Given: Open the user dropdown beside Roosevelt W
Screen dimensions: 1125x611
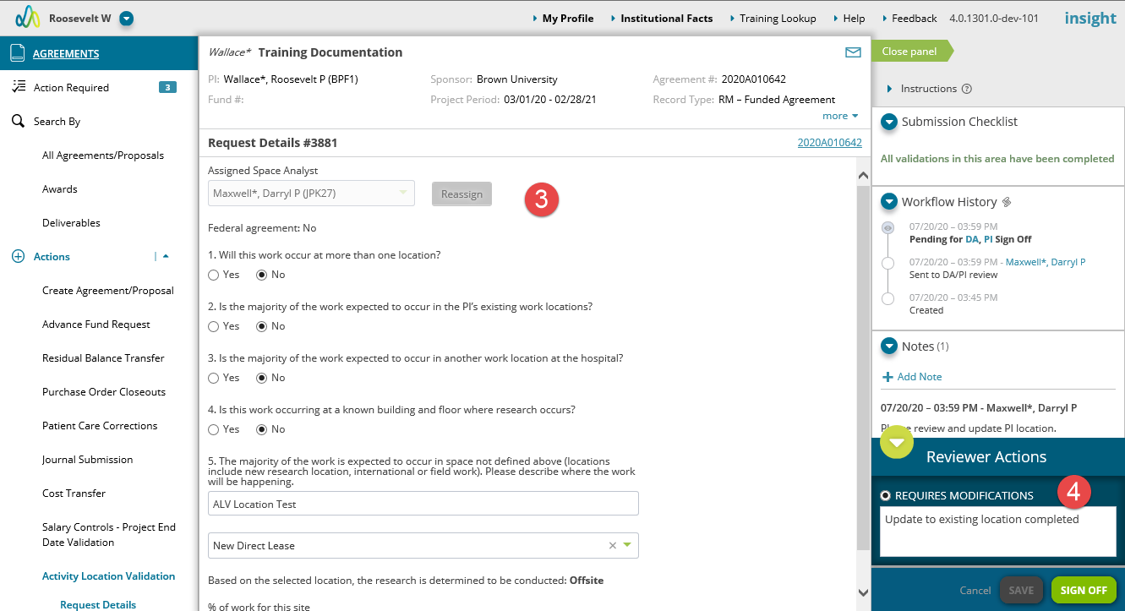Looking at the screenshot, I should [126, 19].
